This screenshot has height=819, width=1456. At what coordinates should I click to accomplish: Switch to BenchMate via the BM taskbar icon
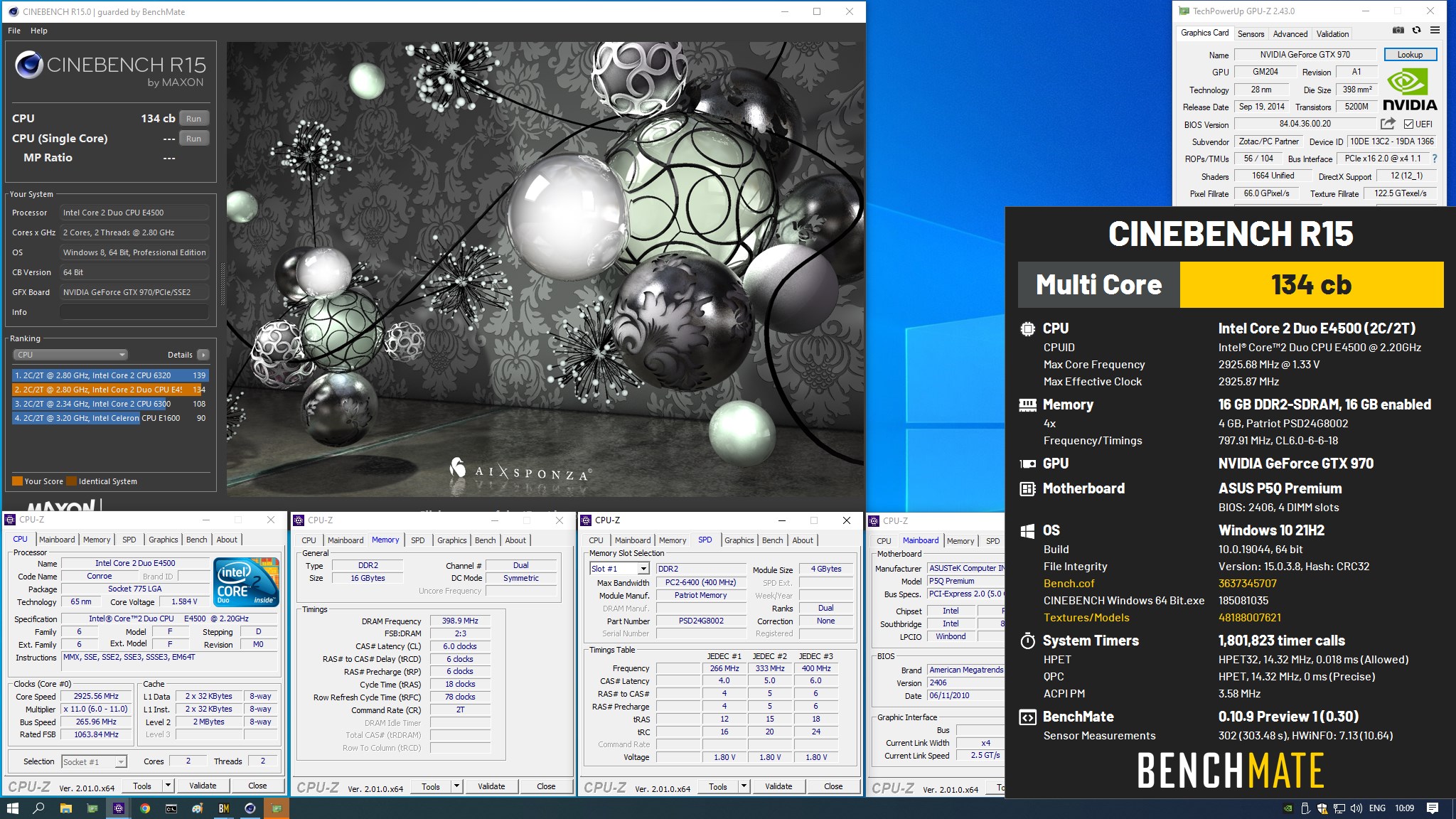224,808
